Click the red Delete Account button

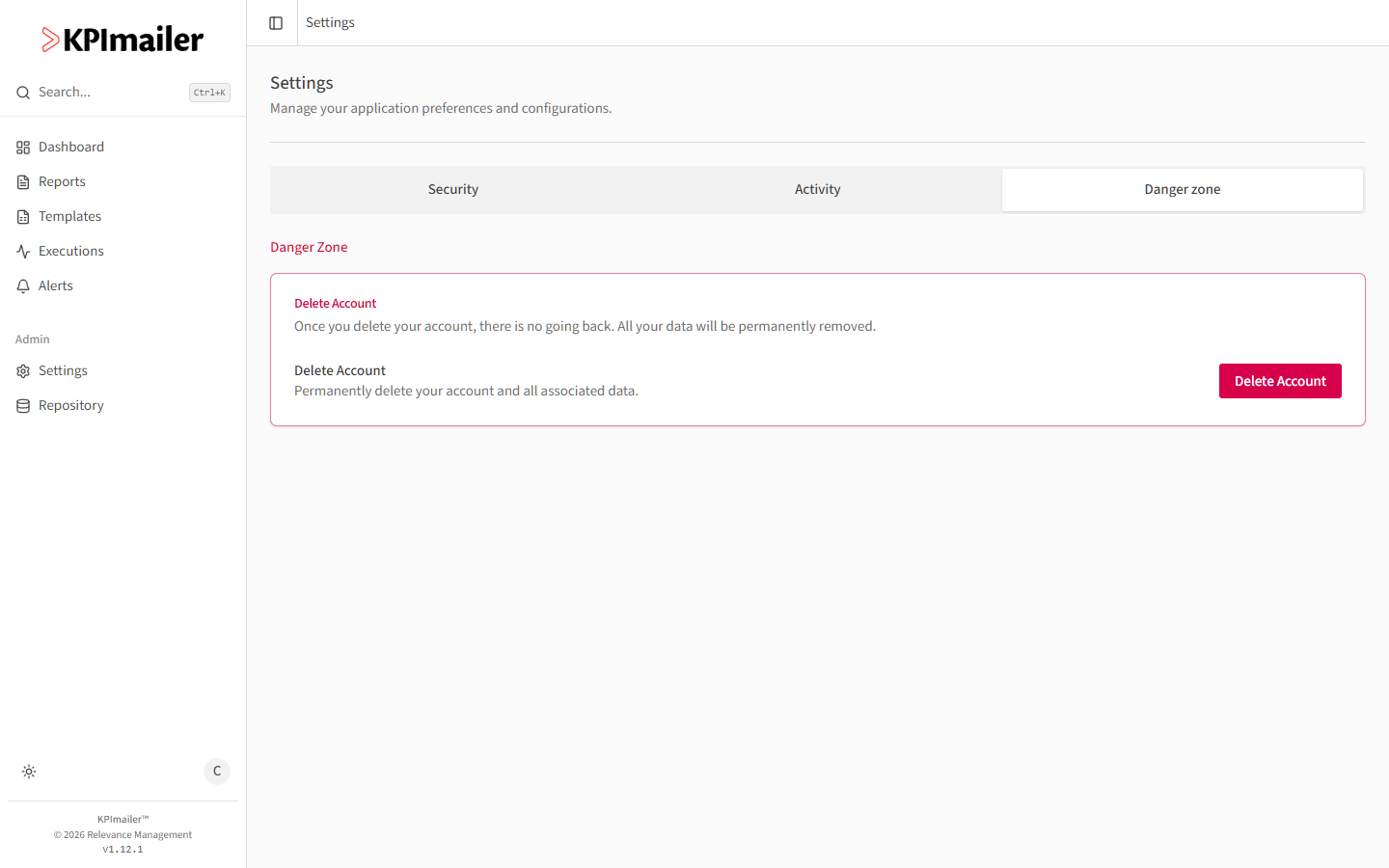pos(1280,381)
